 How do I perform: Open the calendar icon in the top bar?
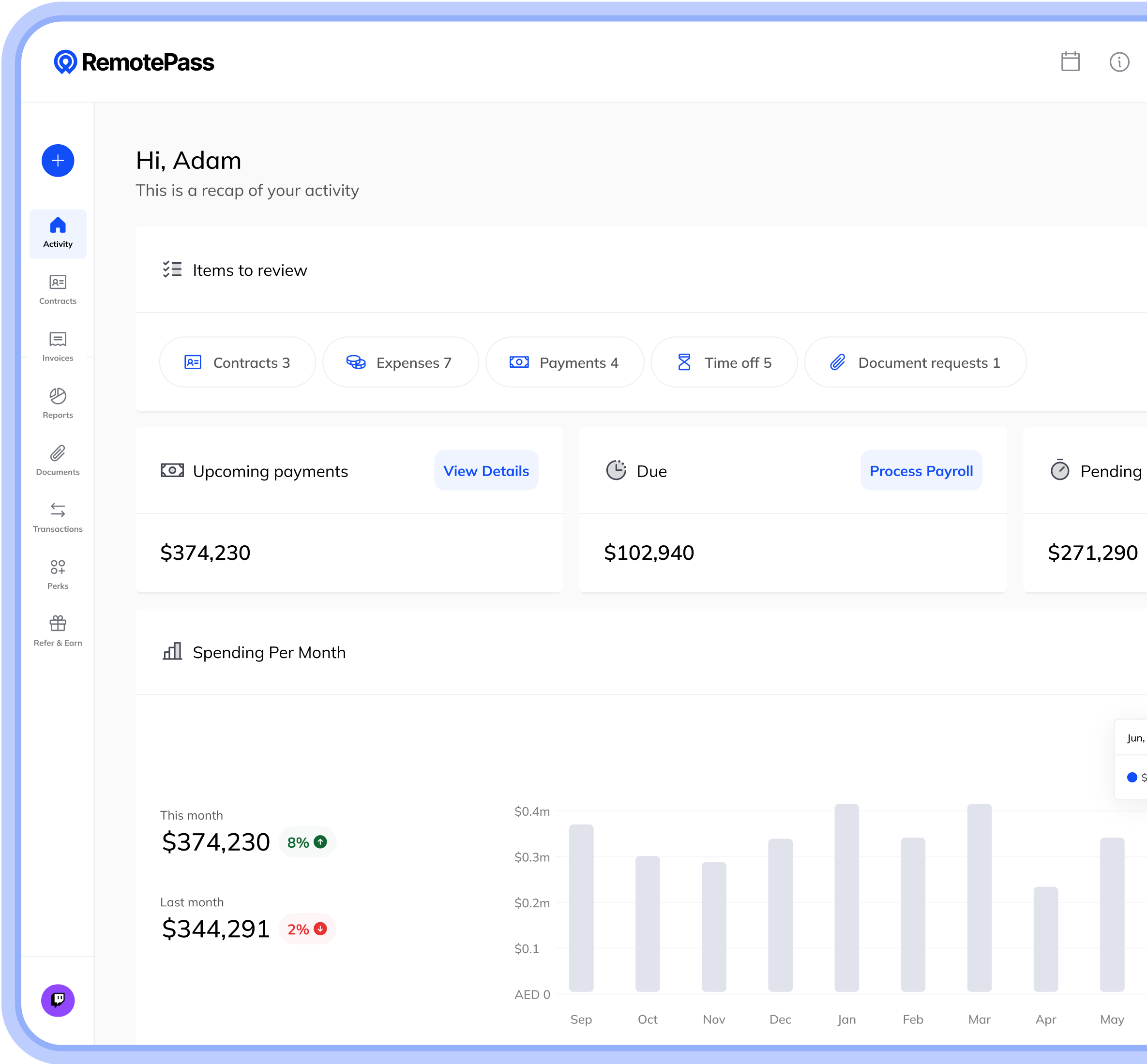[x=1070, y=62]
